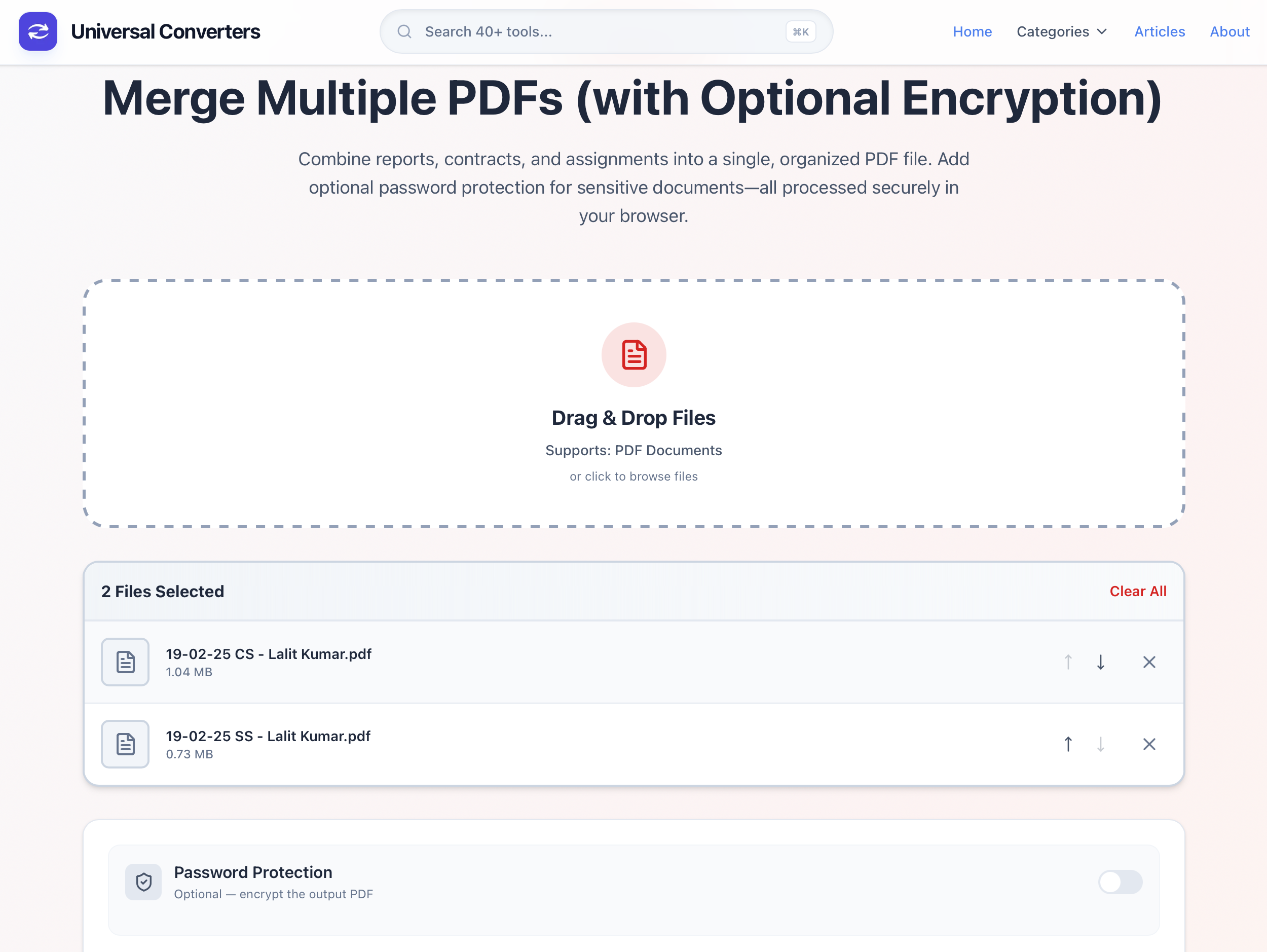1267x952 pixels.
Task: Click the red PDF document icon in drop zone
Action: (633, 354)
